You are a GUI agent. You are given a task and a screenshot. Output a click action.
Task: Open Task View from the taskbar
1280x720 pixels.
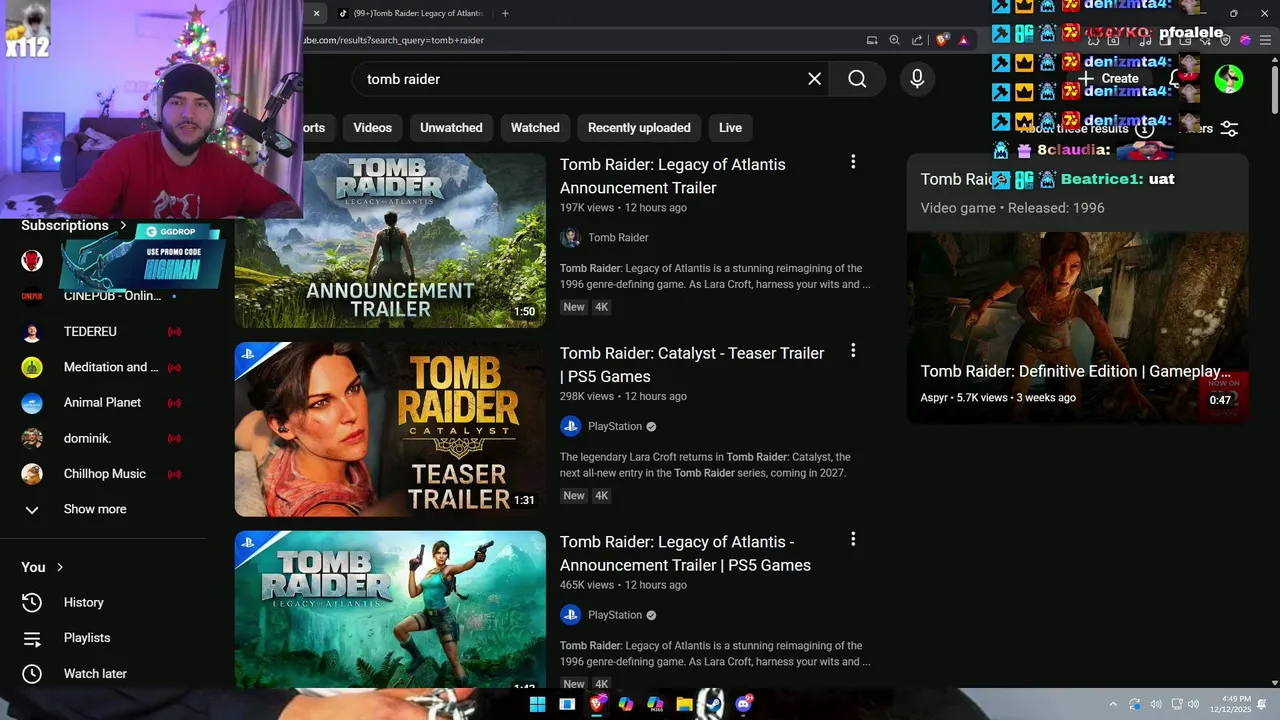(567, 704)
